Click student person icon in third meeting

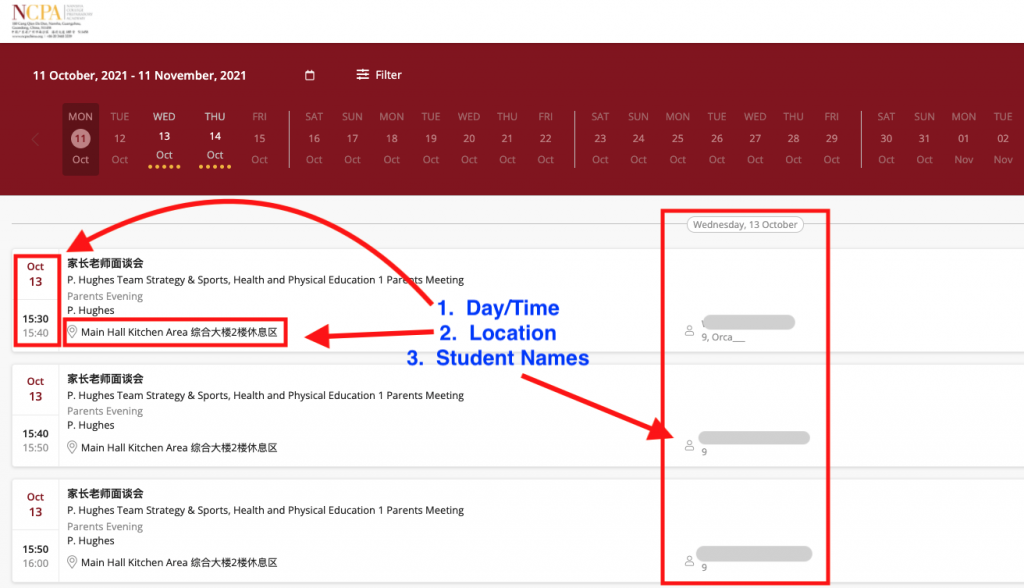[689, 561]
